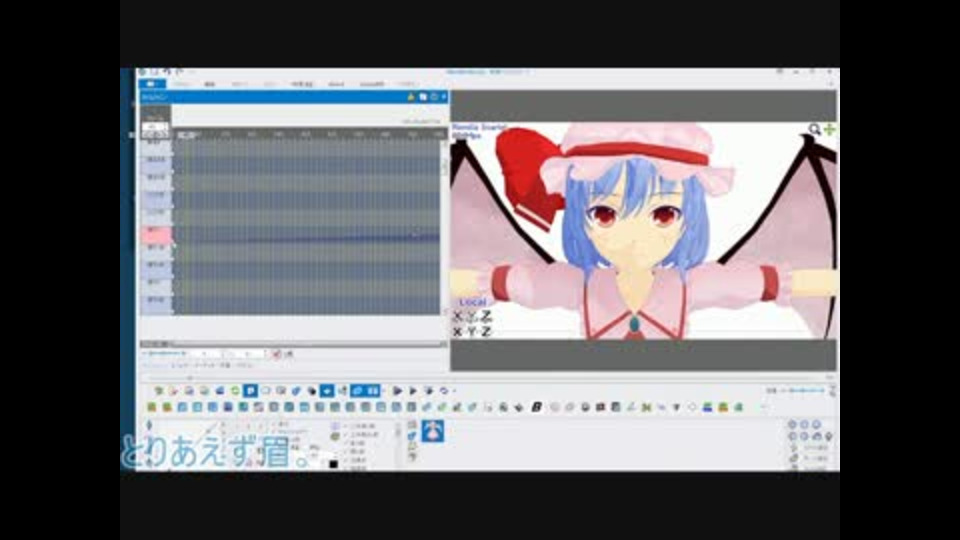The image size is (960, 540).
Task: Click the green refresh icon in toolbar
Action: (235, 391)
